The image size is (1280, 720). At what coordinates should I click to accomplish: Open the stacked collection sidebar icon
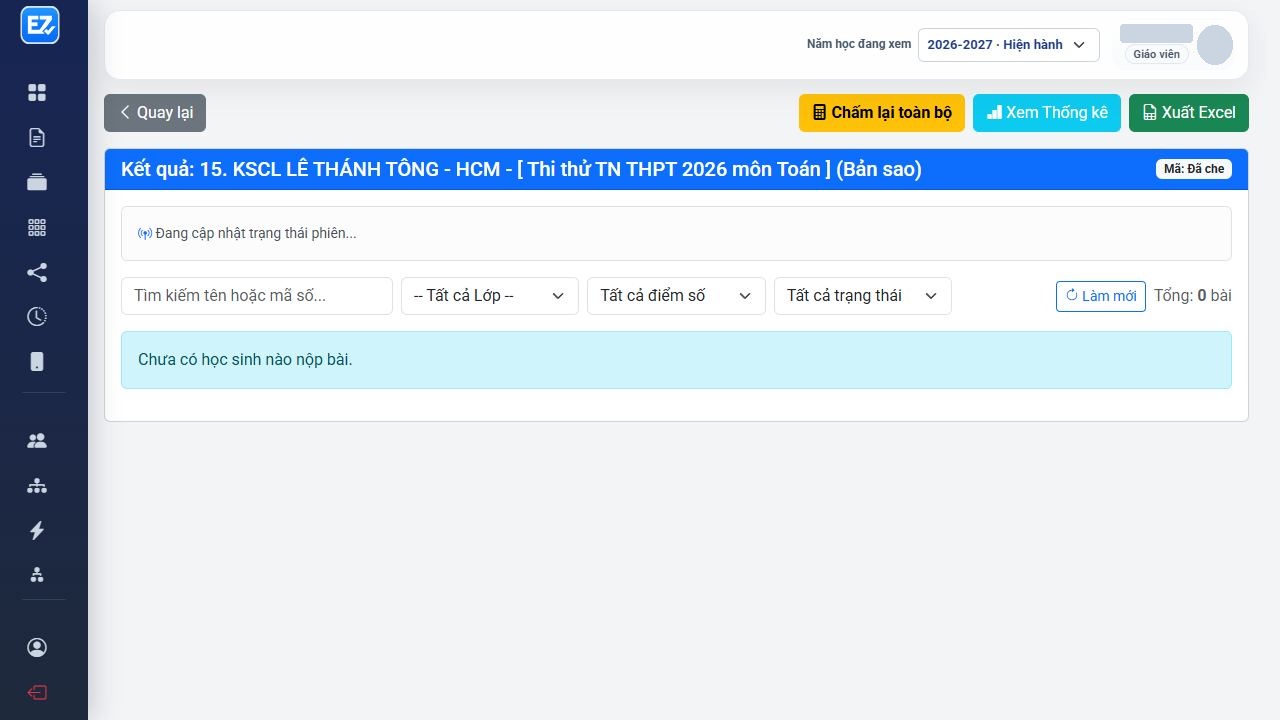tap(37, 182)
